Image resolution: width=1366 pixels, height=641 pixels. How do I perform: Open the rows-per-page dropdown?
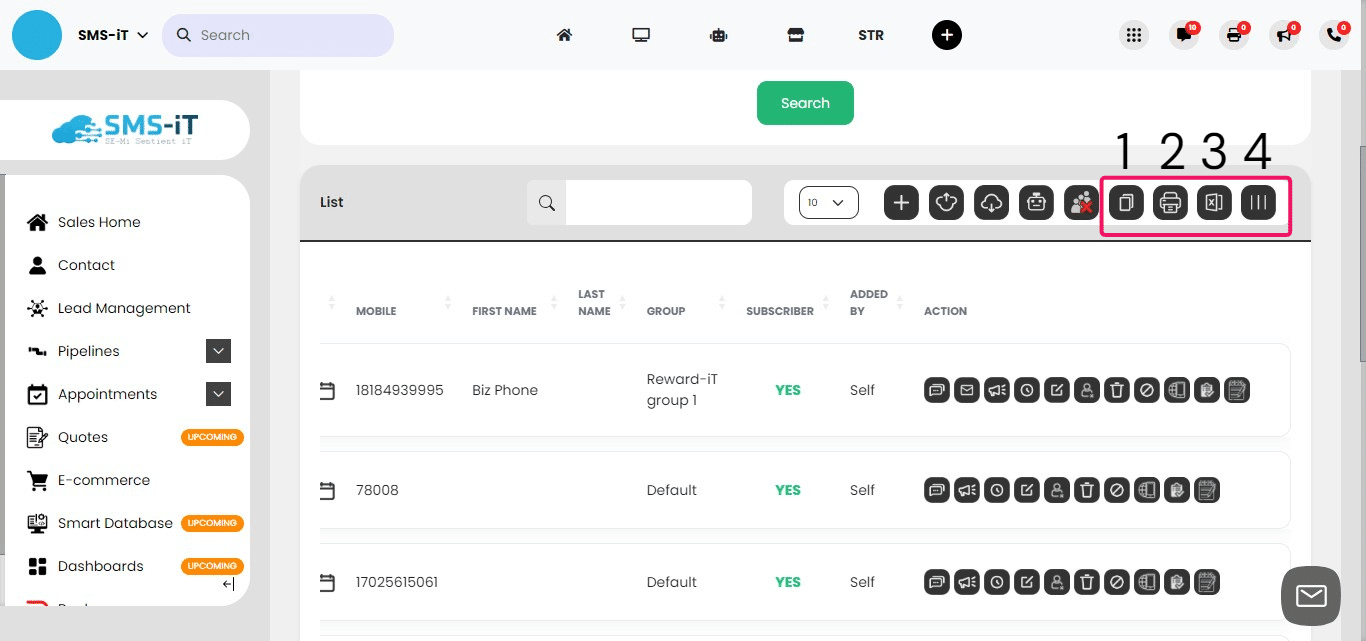point(828,202)
